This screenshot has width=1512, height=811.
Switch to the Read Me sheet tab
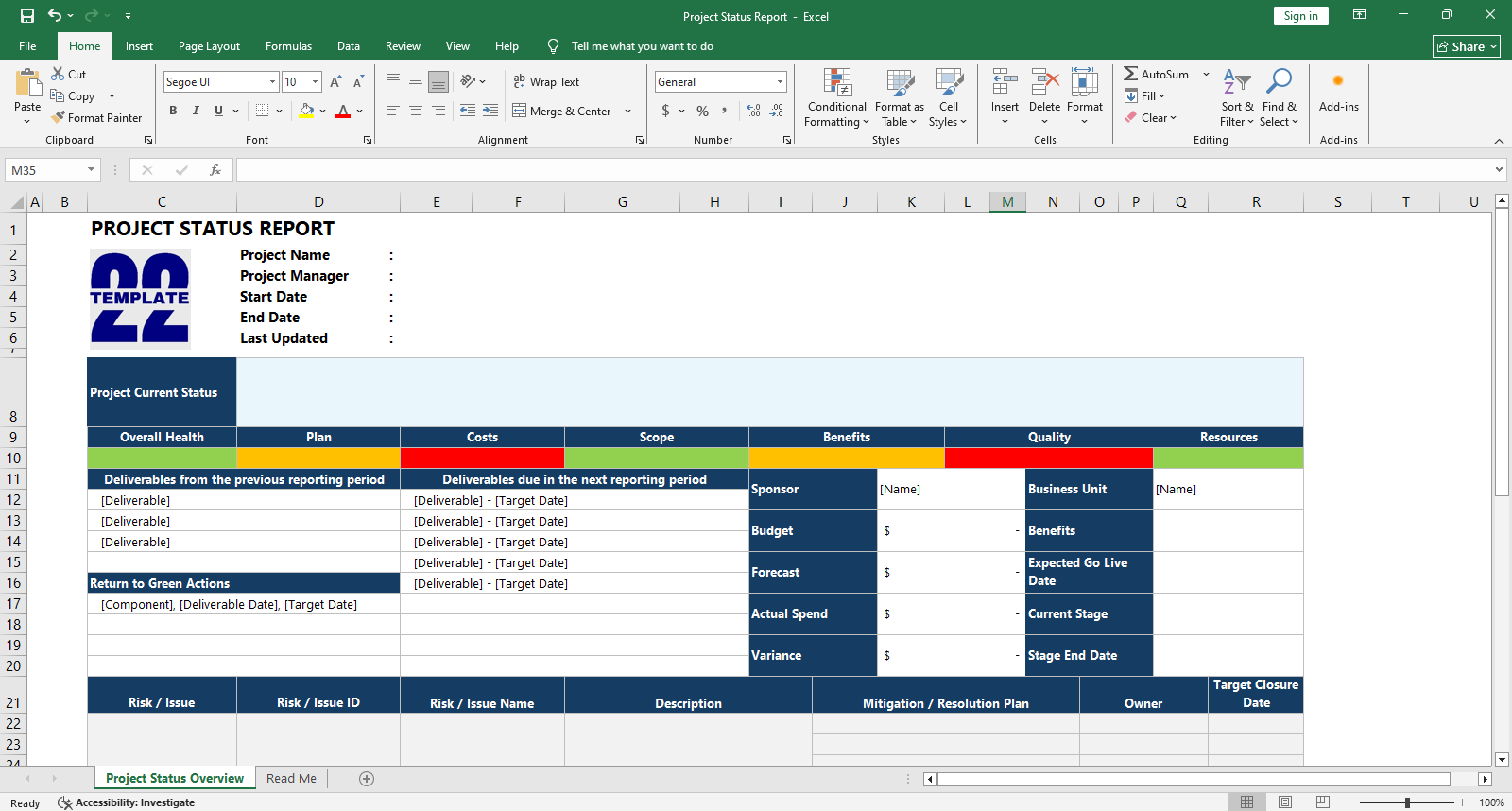(291, 778)
